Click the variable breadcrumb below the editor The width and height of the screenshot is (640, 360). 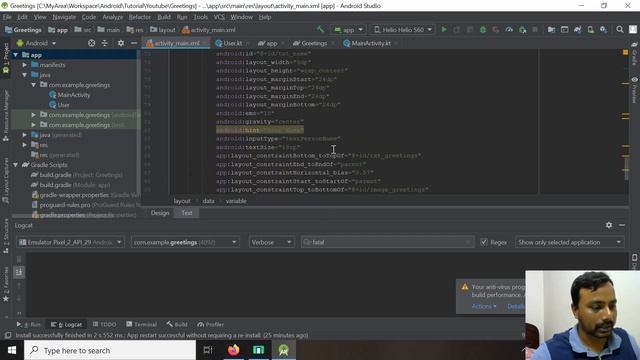[x=236, y=201]
